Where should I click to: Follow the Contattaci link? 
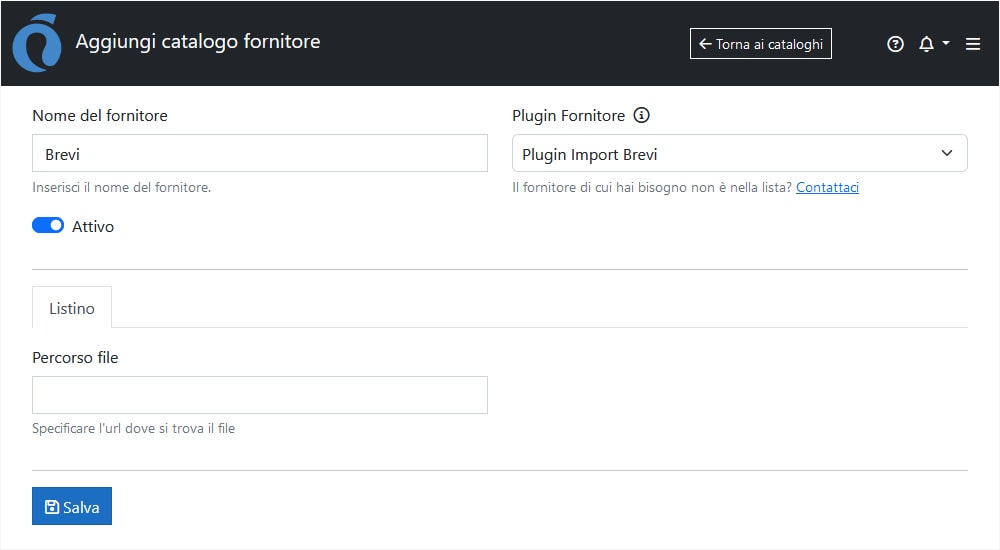[x=827, y=187]
